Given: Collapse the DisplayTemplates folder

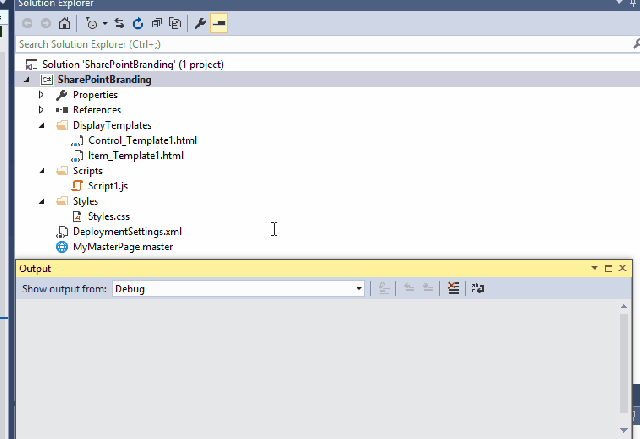Looking at the screenshot, I should tap(41, 125).
